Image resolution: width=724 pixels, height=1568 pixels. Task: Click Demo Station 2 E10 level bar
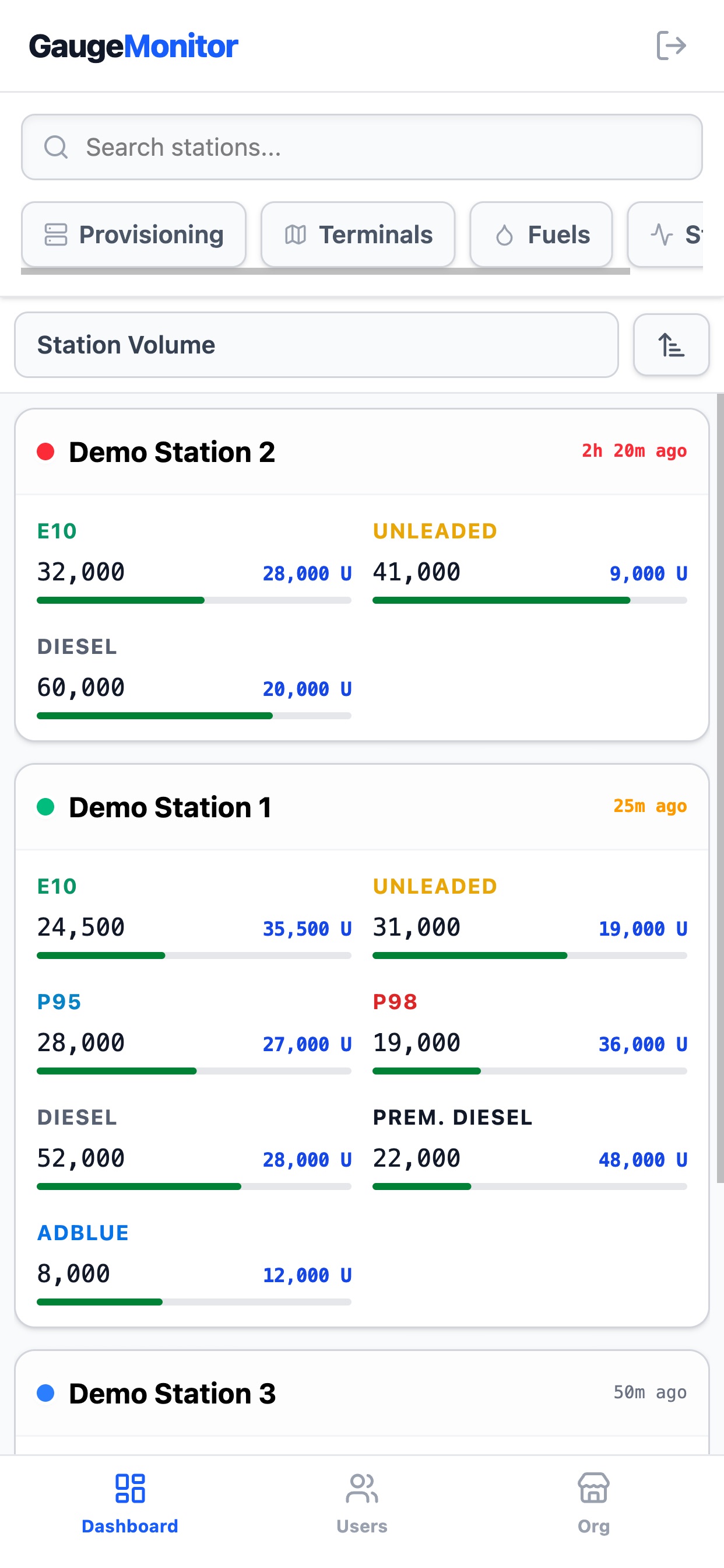point(194,600)
